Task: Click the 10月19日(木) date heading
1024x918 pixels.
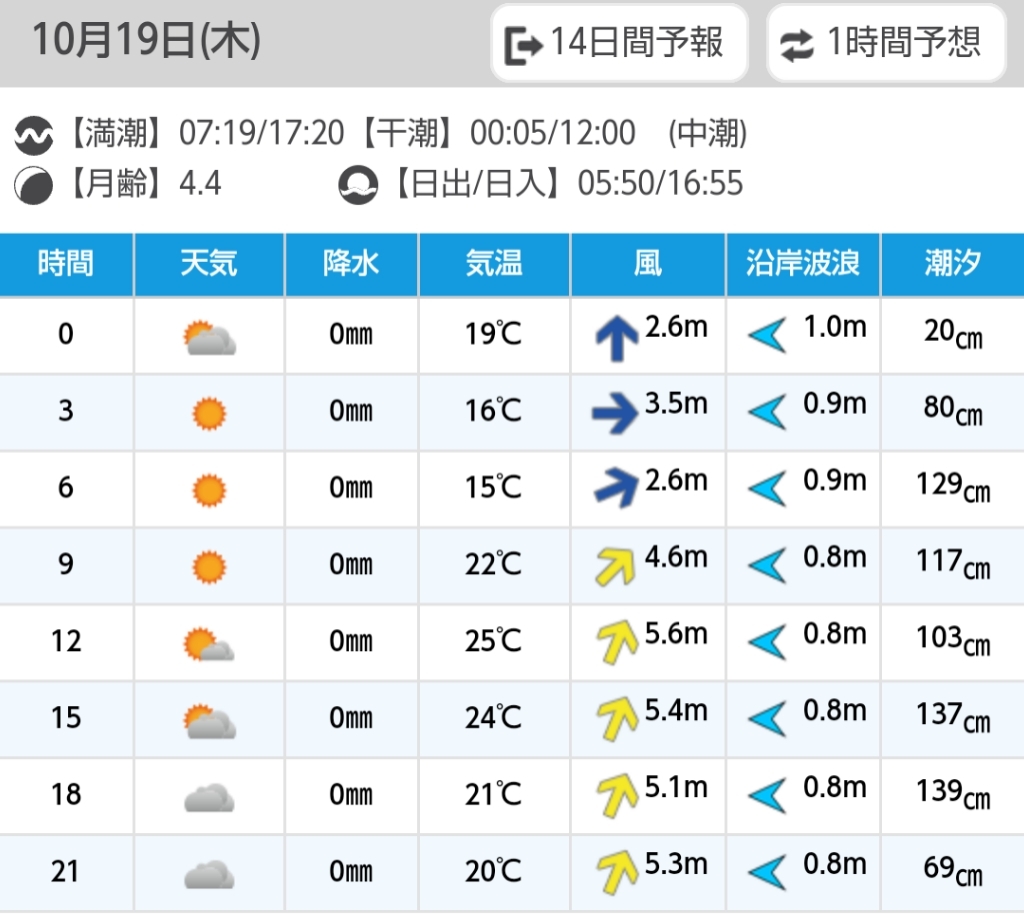Action: 147,40
